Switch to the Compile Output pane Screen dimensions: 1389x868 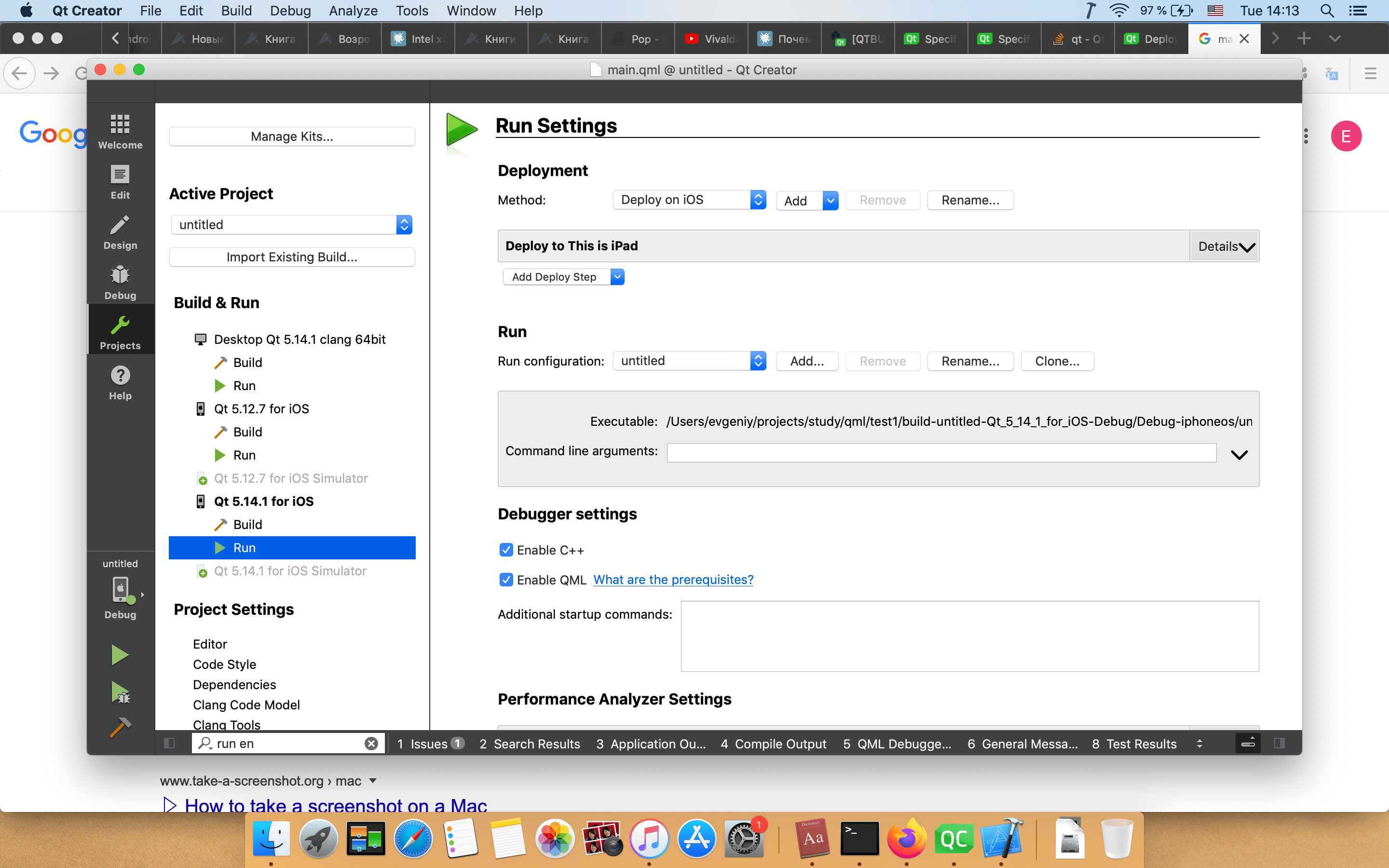point(773,744)
